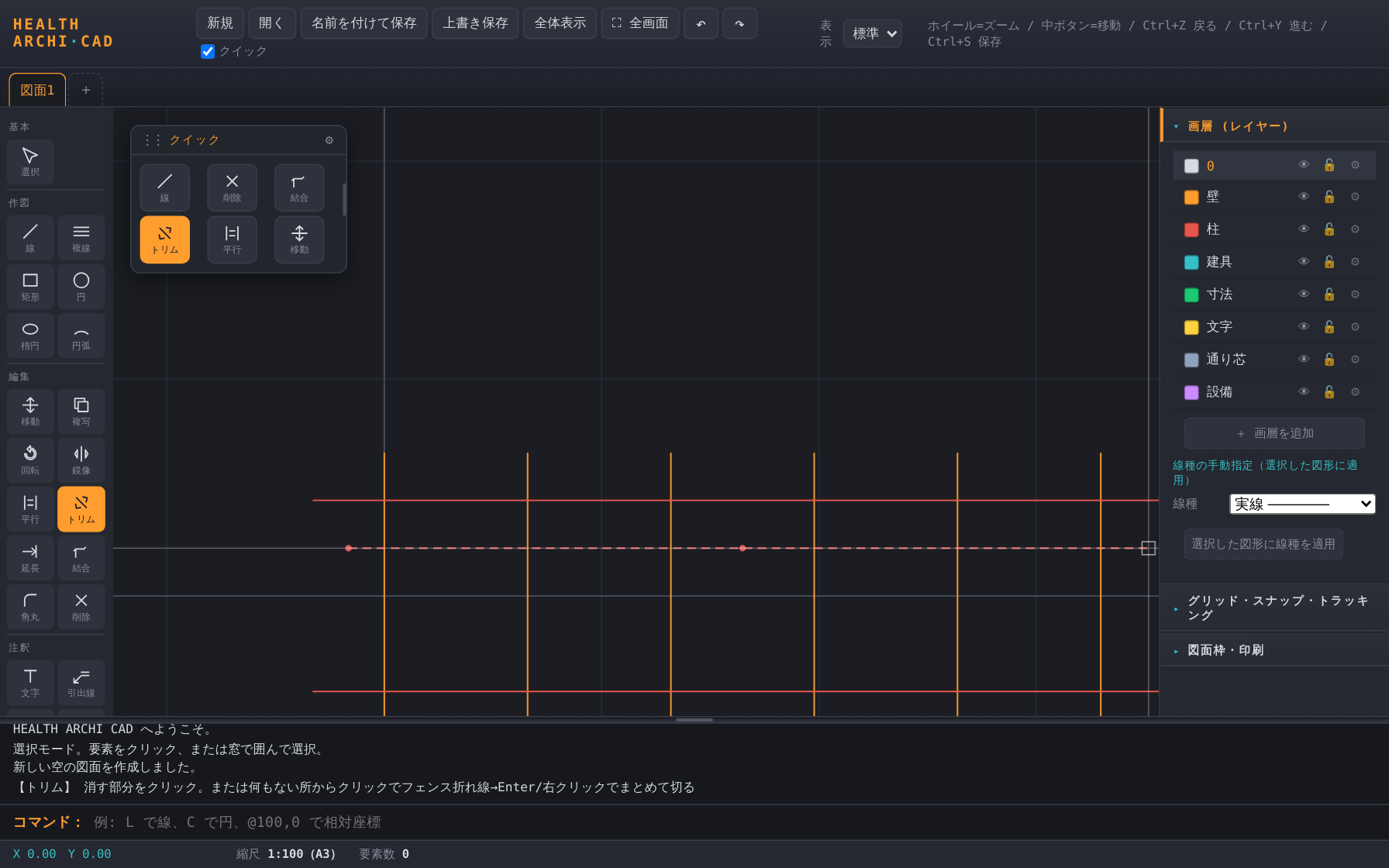1389x868 pixels.
Task: Click the 移動 tool in the Quick panel
Action: click(x=299, y=239)
